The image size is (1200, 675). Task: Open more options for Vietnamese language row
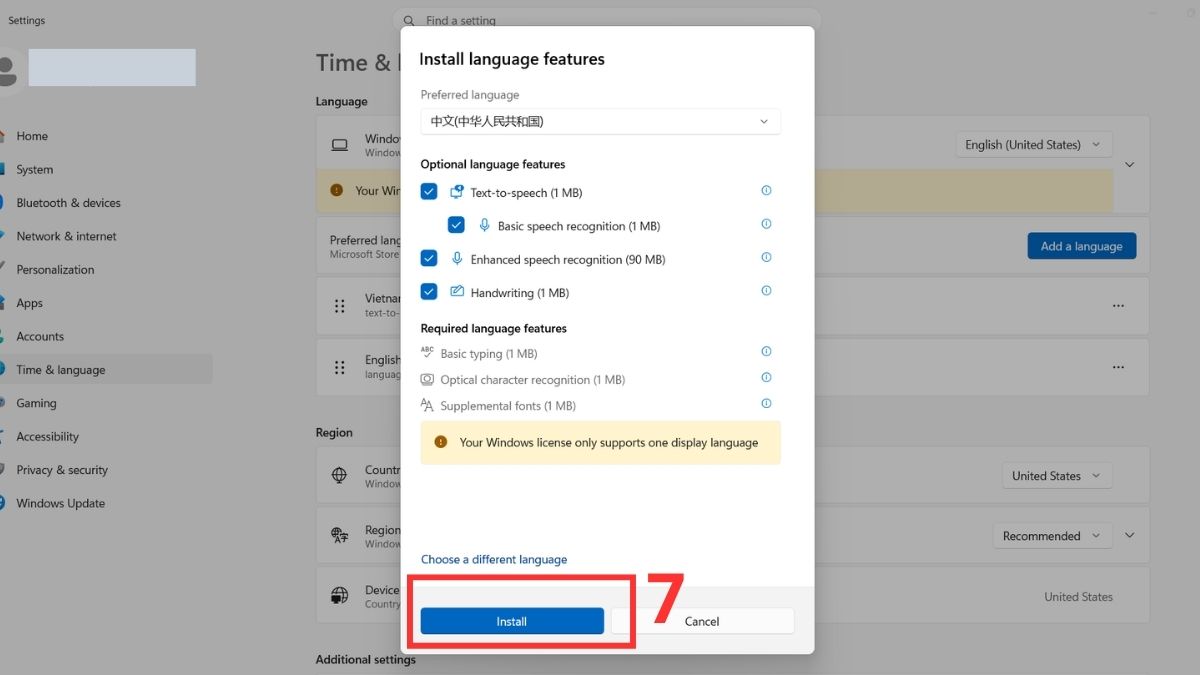pos(1118,306)
